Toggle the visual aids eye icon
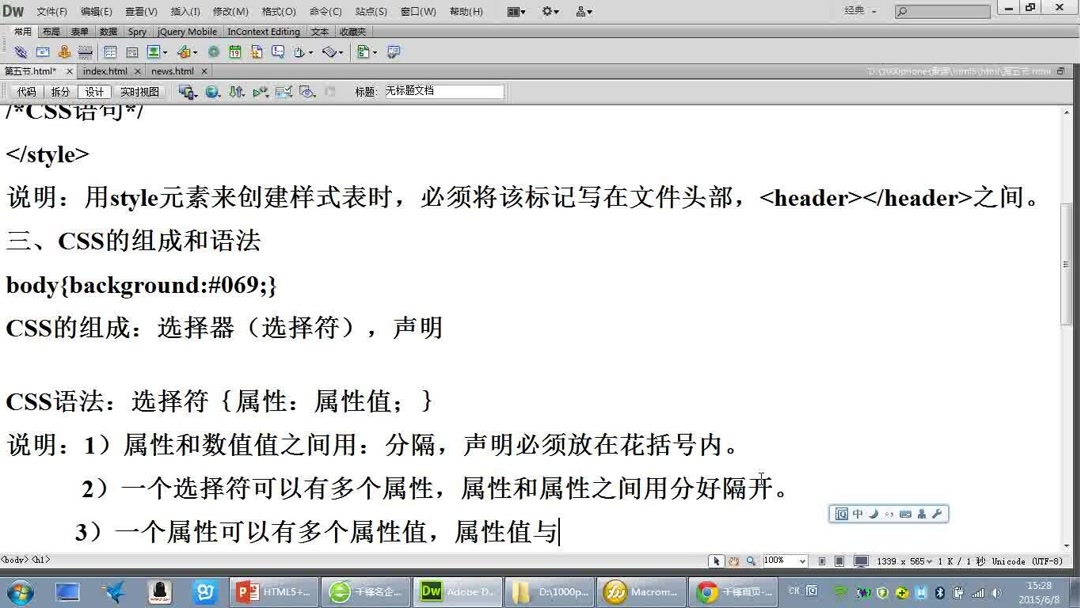This screenshot has width=1080, height=608. pos(306,91)
